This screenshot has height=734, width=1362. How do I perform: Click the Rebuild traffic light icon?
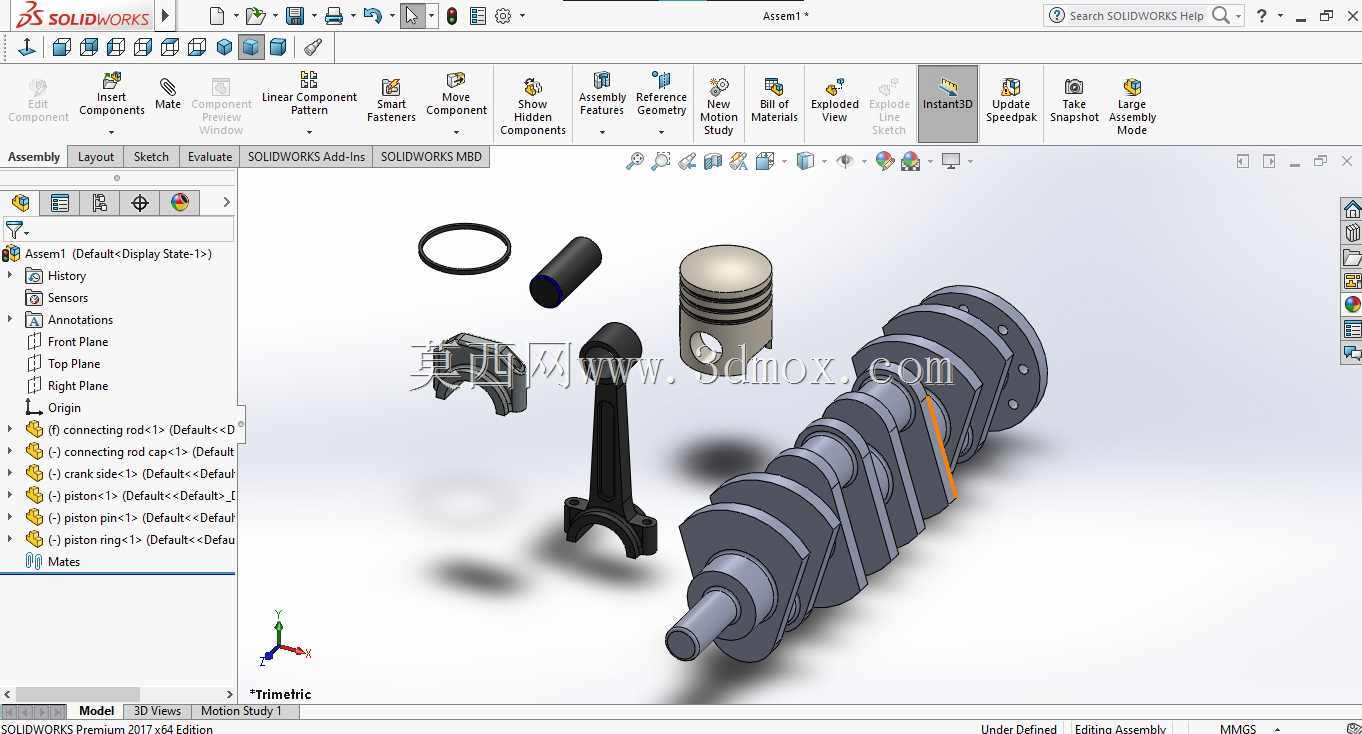click(x=452, y=16)
